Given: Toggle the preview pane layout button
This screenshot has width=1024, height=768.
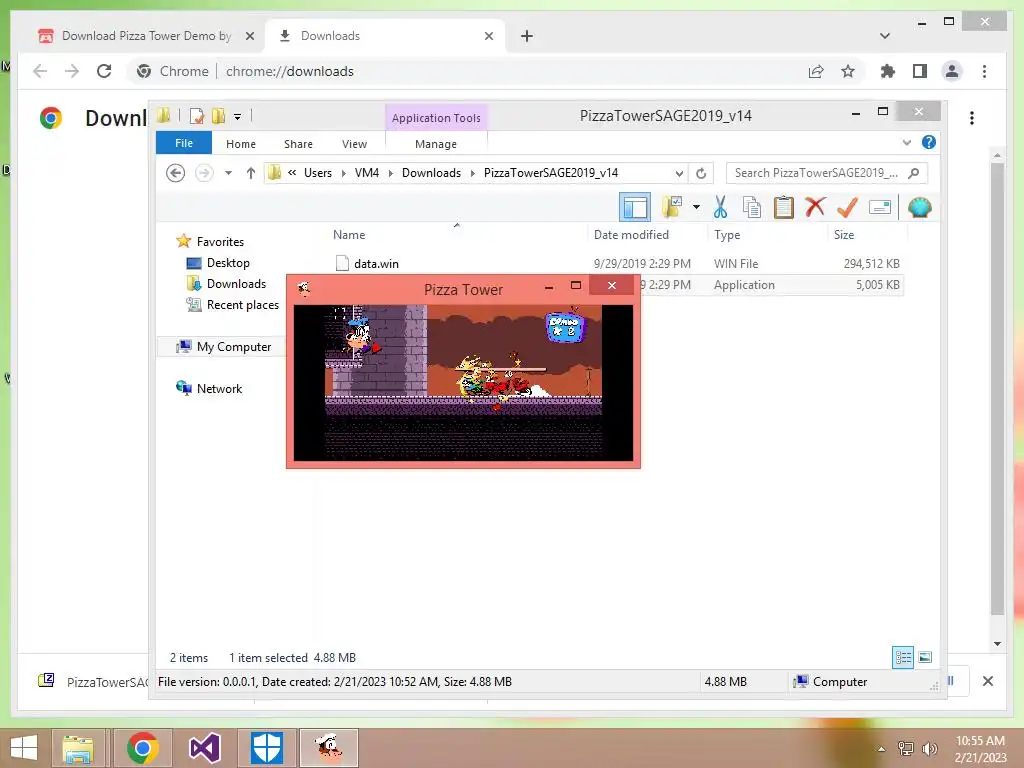Looking at the screenshot, I should (x=635, y=208).
